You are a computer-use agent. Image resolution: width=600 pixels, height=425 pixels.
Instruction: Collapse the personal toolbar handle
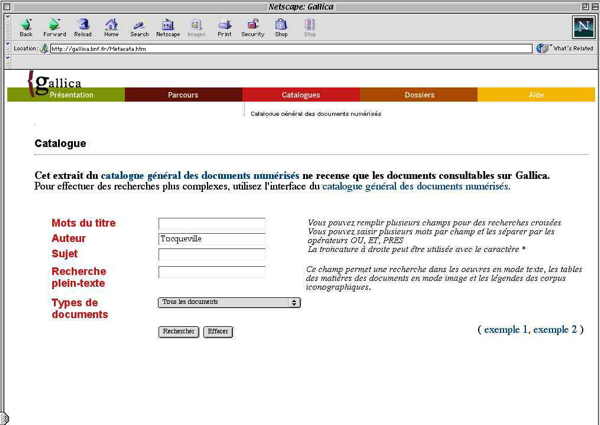coord(8,60)
